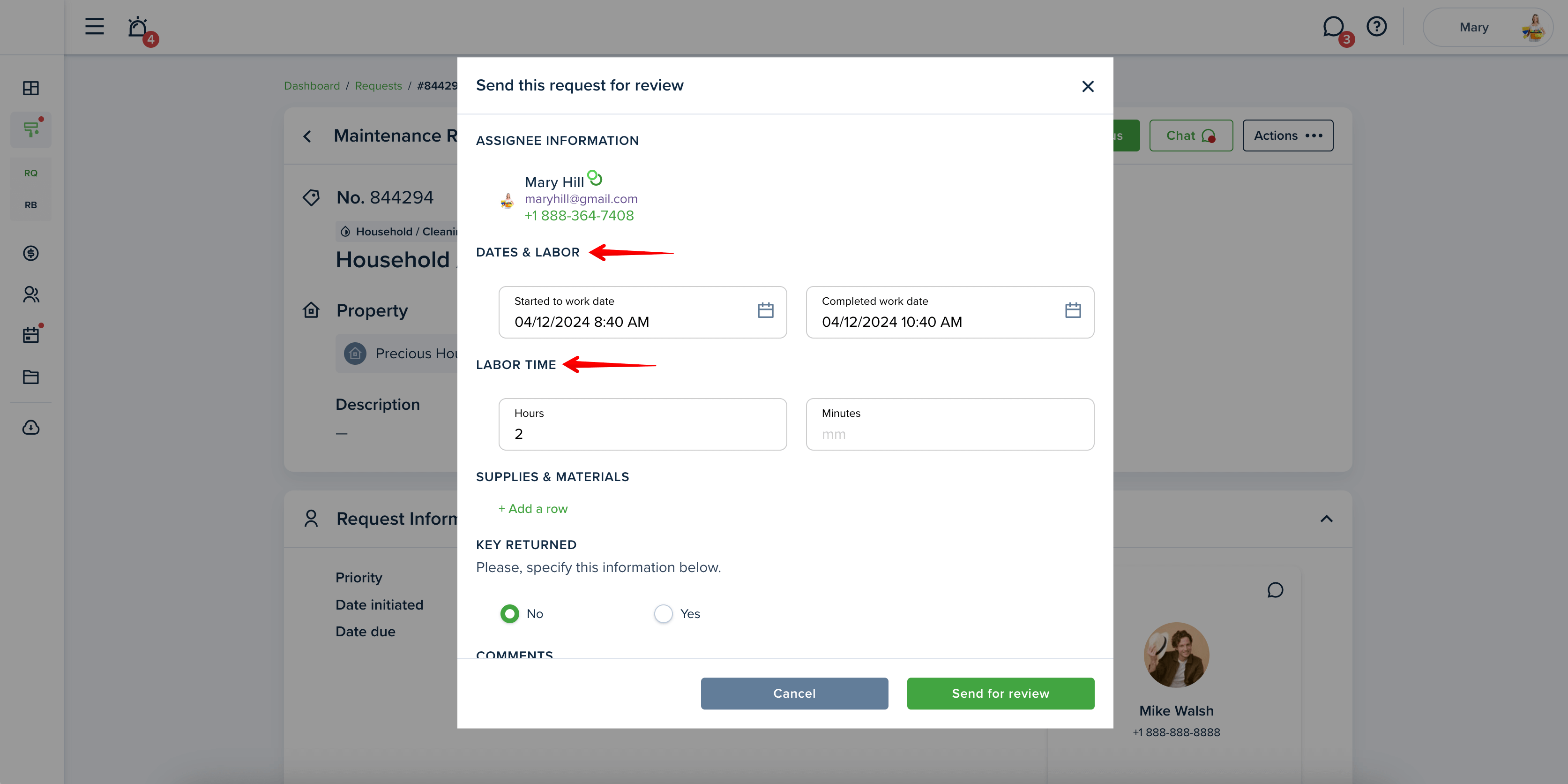Select No for key returned
The image size is (1568, 784).
click(509, 613)
